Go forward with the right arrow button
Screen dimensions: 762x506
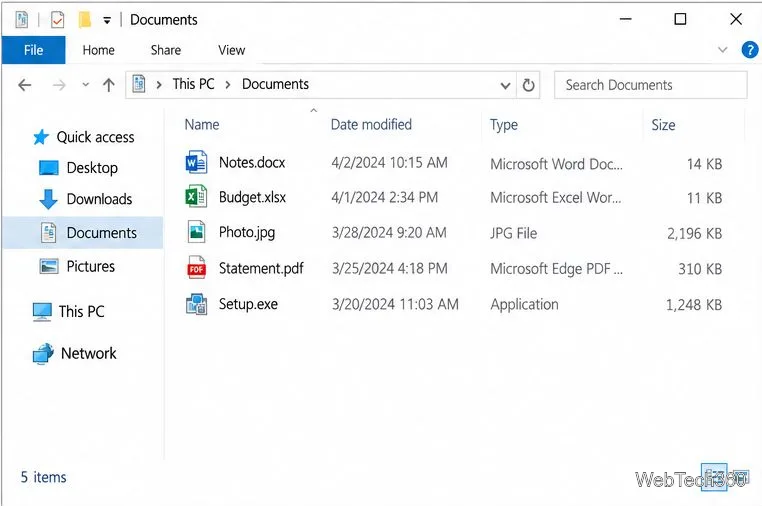pos(59,86)
